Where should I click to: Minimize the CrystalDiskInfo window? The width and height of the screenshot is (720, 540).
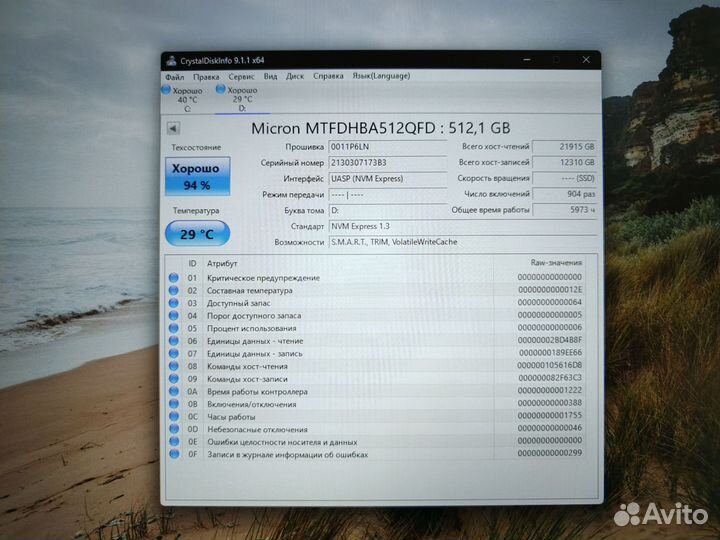[x=527, y=60]
